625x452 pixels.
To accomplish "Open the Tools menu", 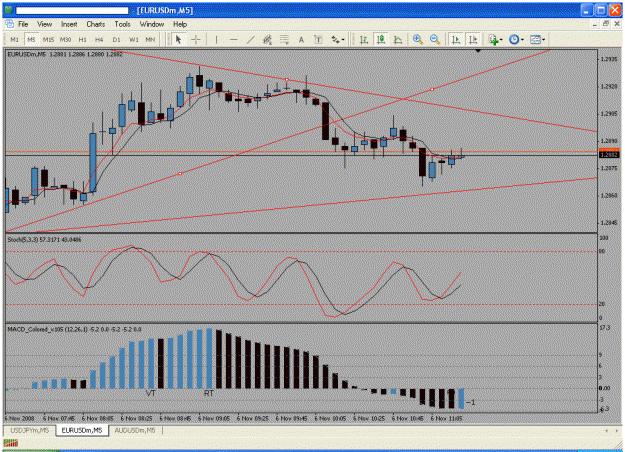I will coord(122,24).
